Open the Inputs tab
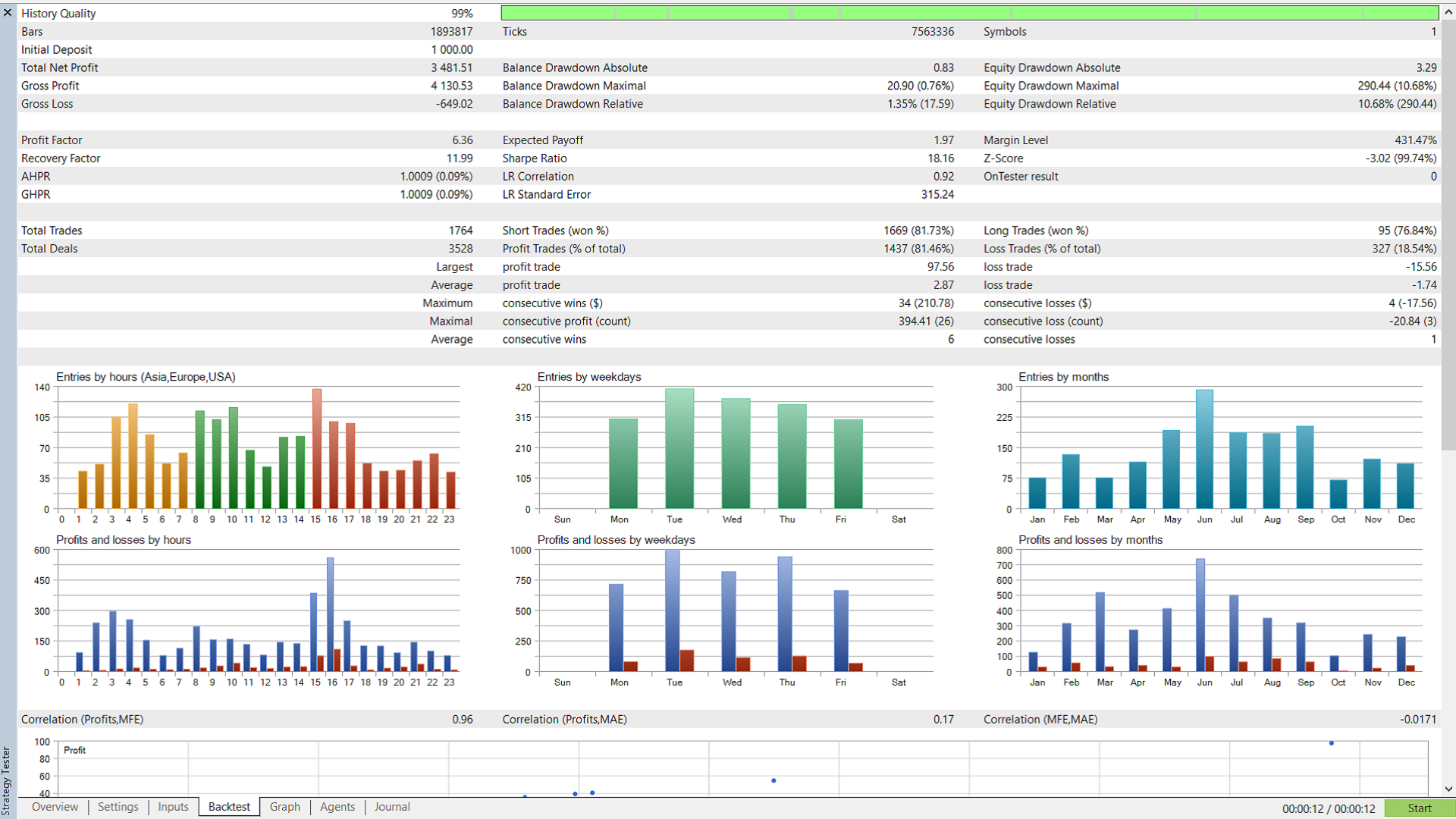The height and width of the screenshot is (819, 1456). 173,807
